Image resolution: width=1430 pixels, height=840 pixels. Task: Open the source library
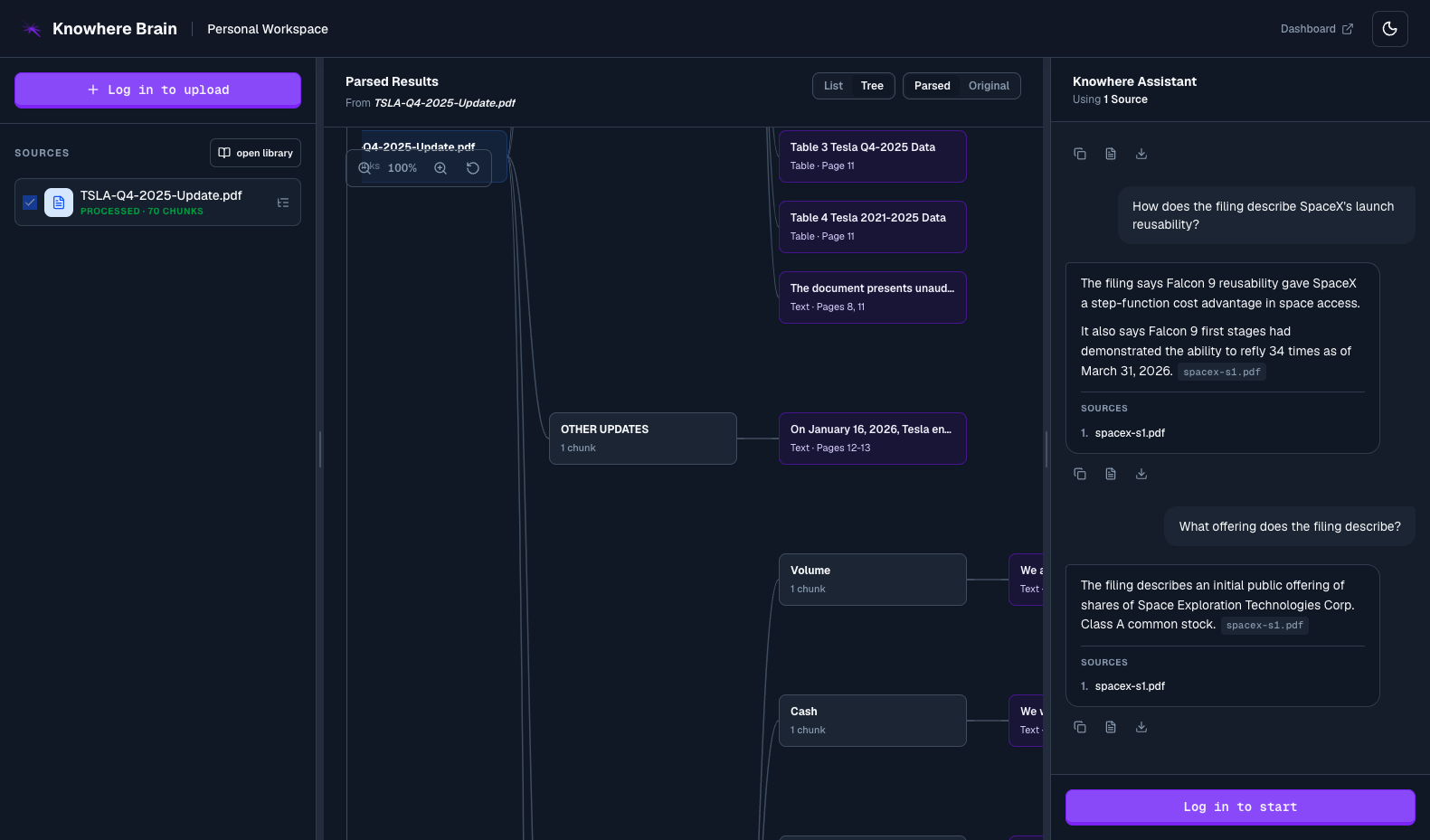tap(255, 153)
